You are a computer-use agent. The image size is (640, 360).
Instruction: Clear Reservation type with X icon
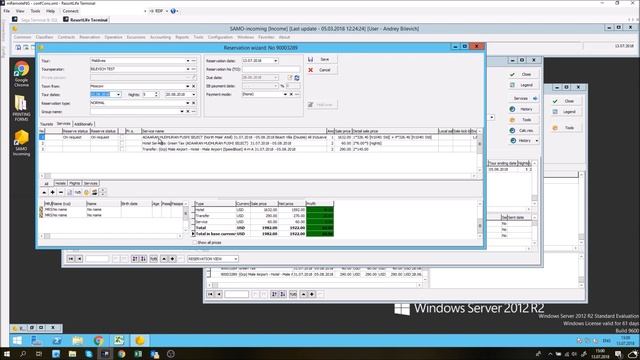[x=193, y=103]
